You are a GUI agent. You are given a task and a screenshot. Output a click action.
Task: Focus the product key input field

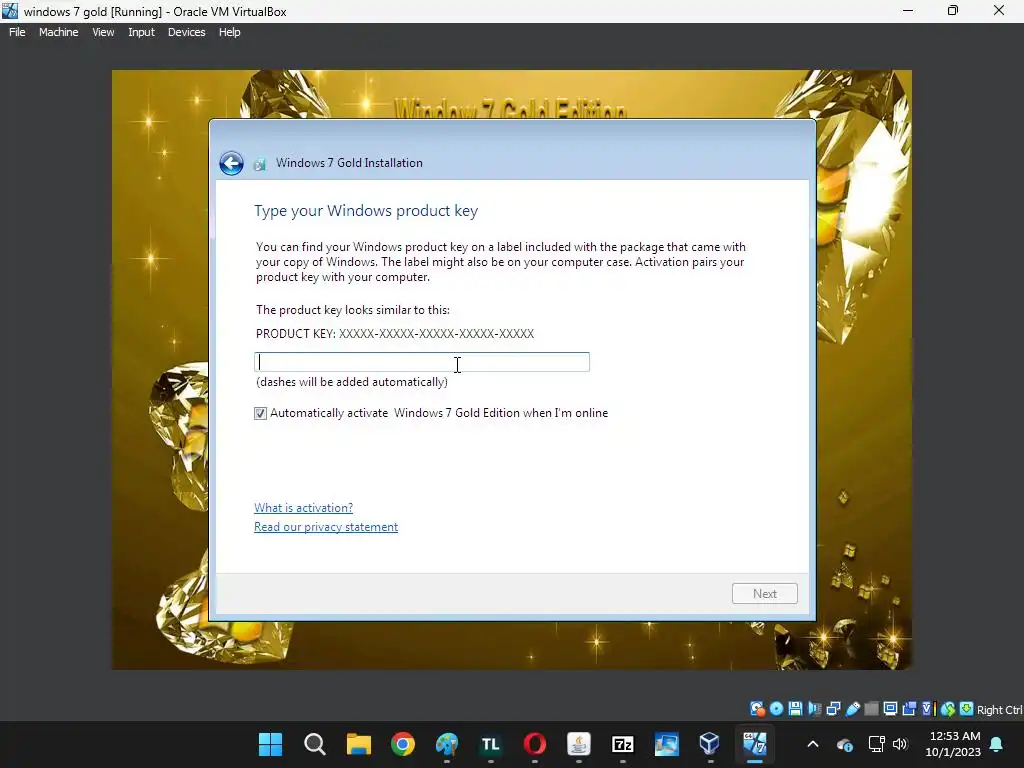point(422,362)
